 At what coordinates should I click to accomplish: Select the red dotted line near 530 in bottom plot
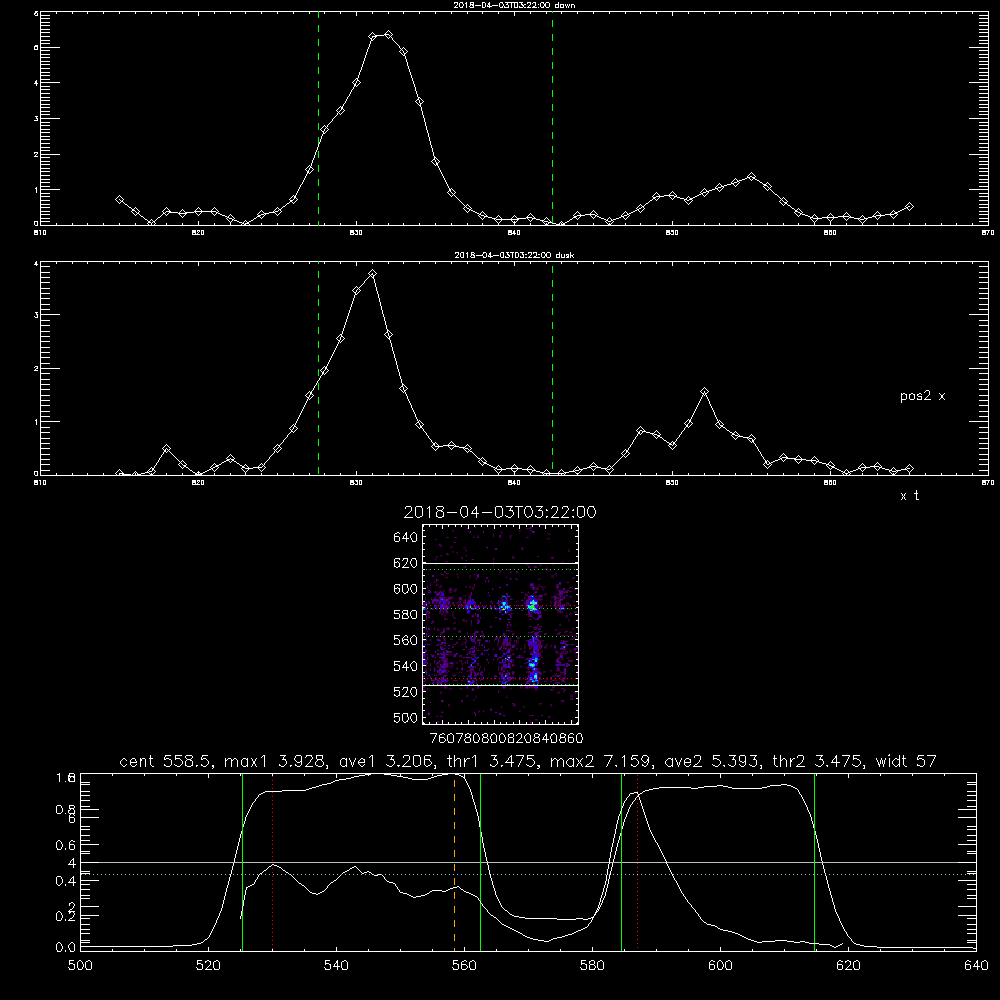point(273,861)
